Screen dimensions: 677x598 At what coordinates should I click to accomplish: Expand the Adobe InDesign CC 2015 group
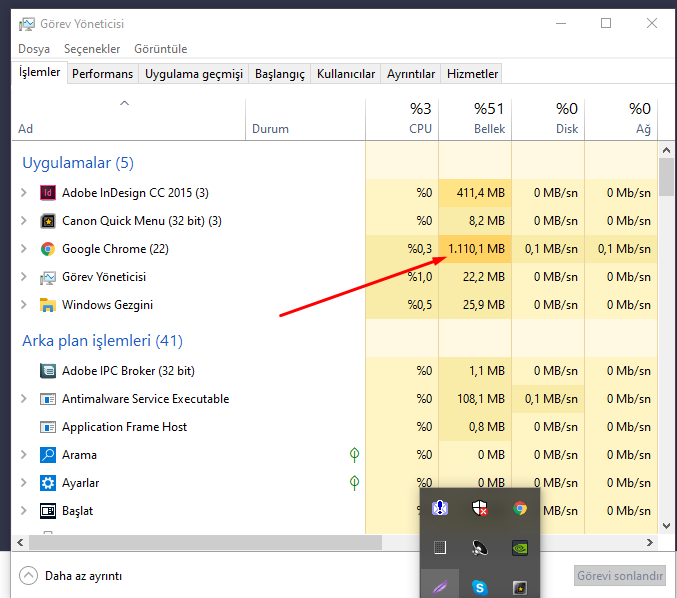click(x=24, y=193)
